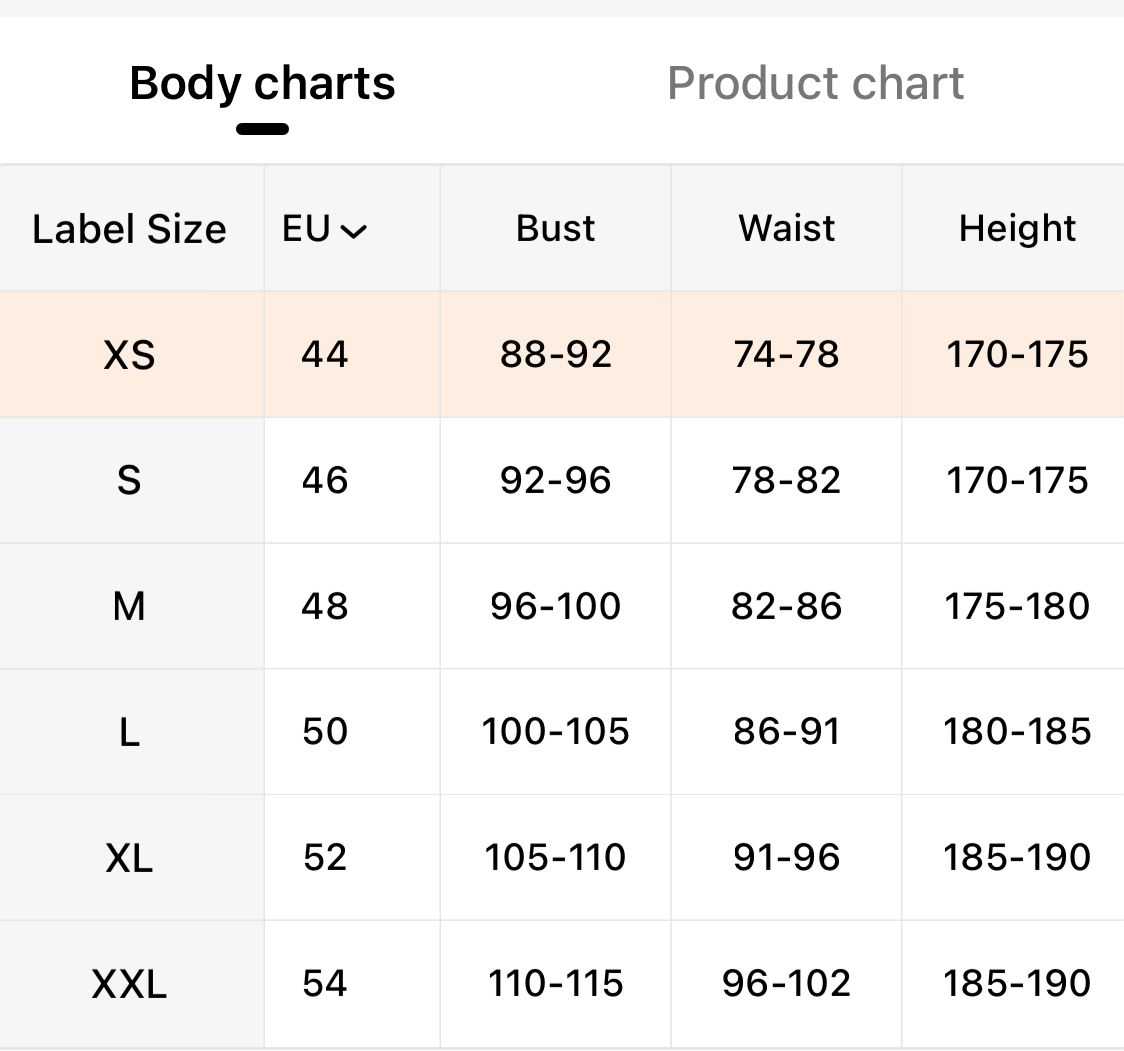Click the 96-100 bust measurement cell

pyautogui.click(x=555, y=607)
